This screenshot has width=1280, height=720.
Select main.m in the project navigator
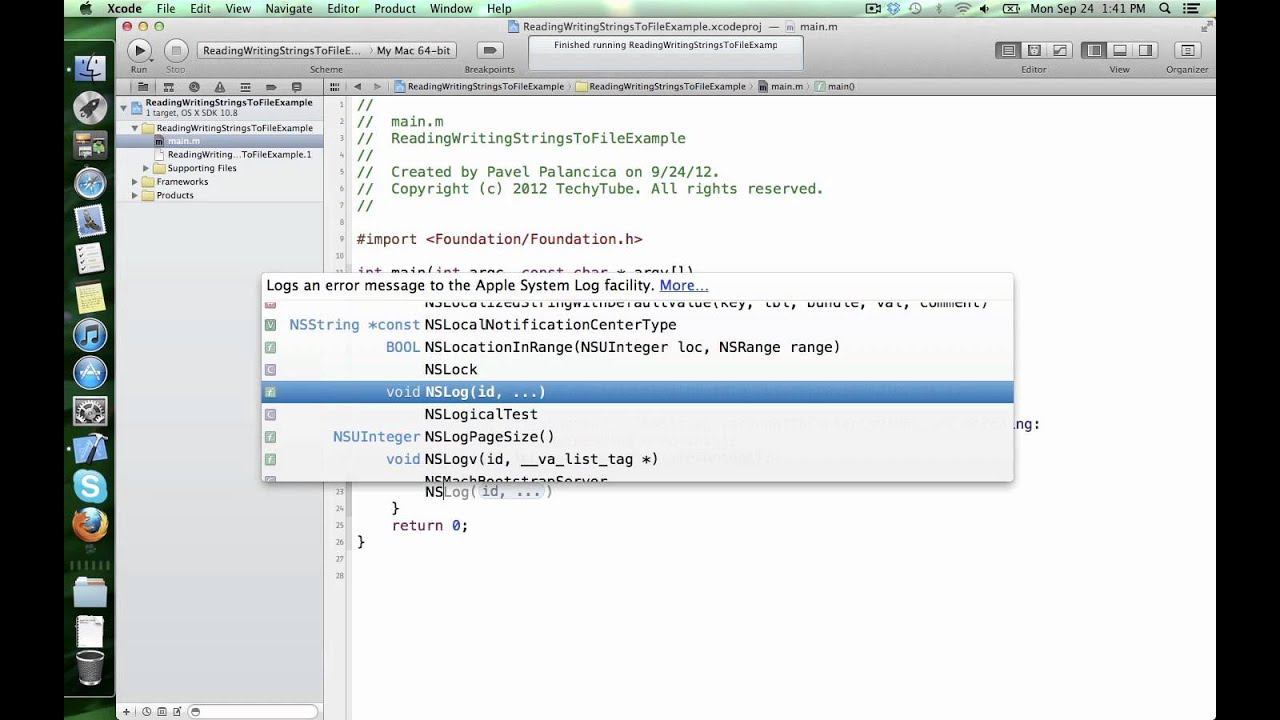tap(219, 141)
